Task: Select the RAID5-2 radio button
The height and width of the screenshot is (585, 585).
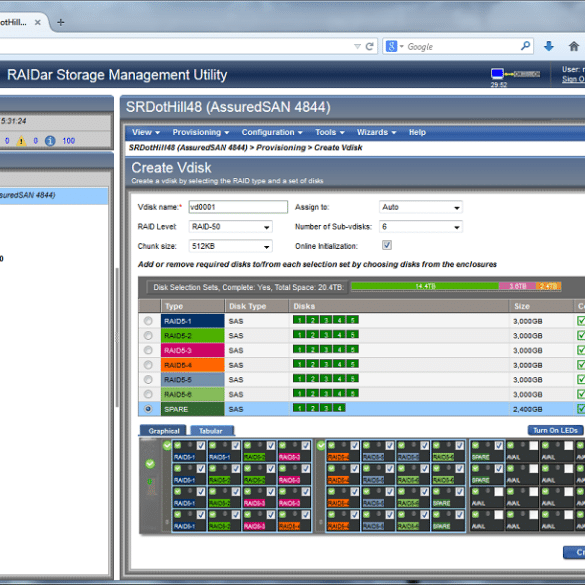Action: (148, 335)
